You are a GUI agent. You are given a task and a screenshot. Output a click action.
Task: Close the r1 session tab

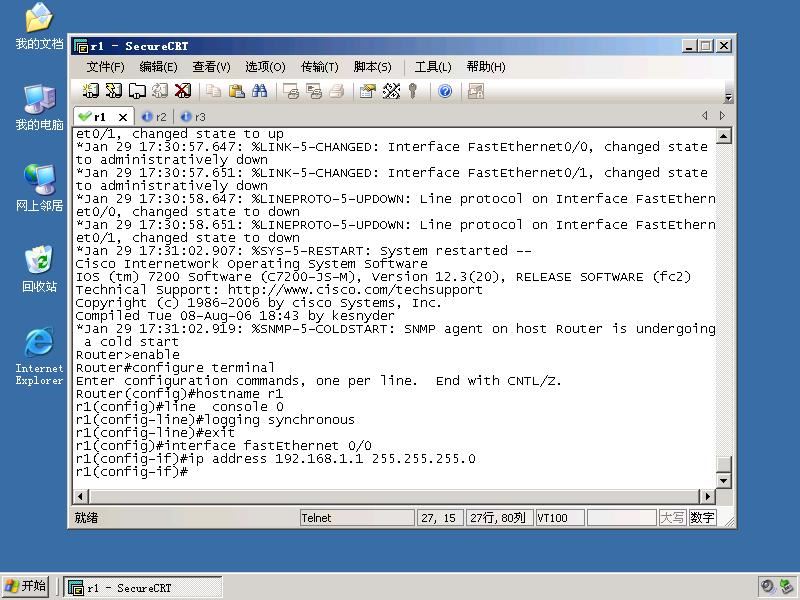coord(122,117)
